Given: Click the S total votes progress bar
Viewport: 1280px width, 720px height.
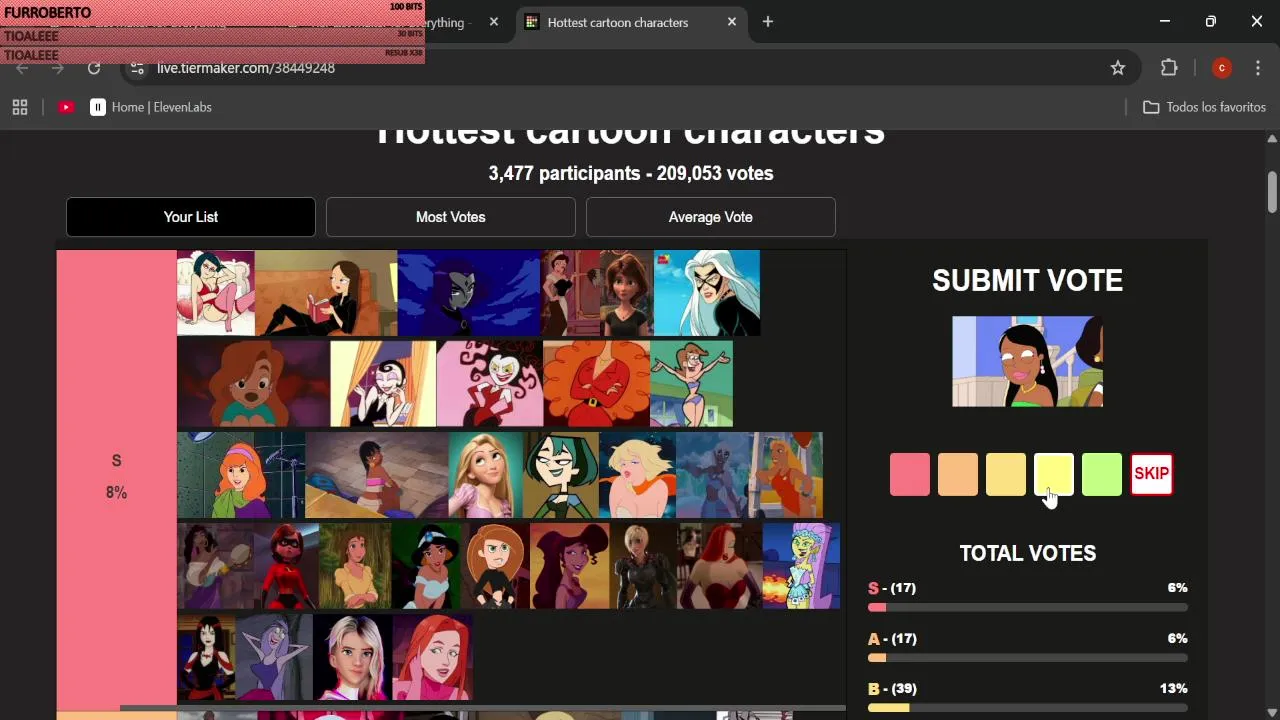Looking at the screenshot, I should [1028, 607].
